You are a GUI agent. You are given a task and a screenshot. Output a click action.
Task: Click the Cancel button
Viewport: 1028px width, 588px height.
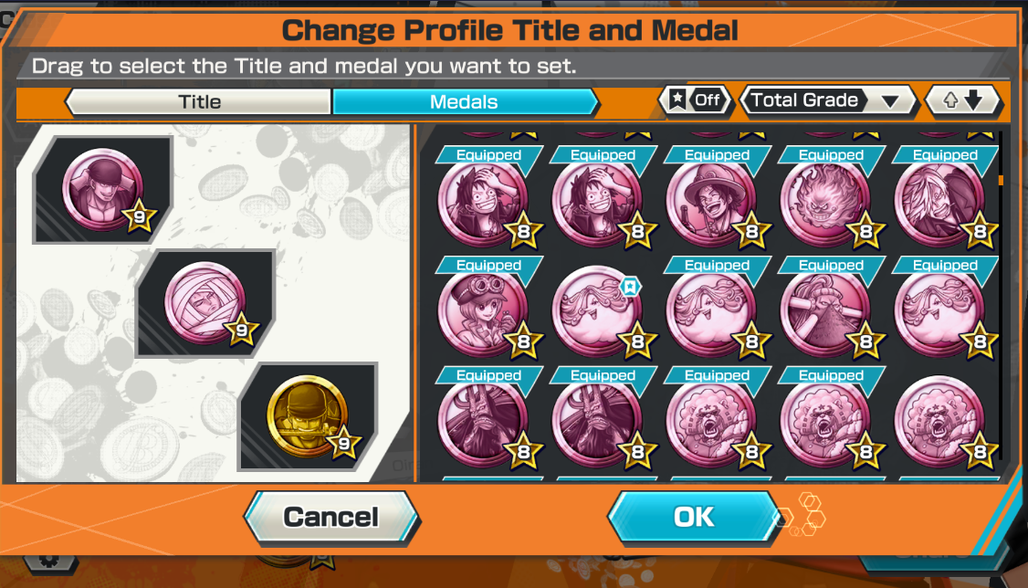[331, 517]
